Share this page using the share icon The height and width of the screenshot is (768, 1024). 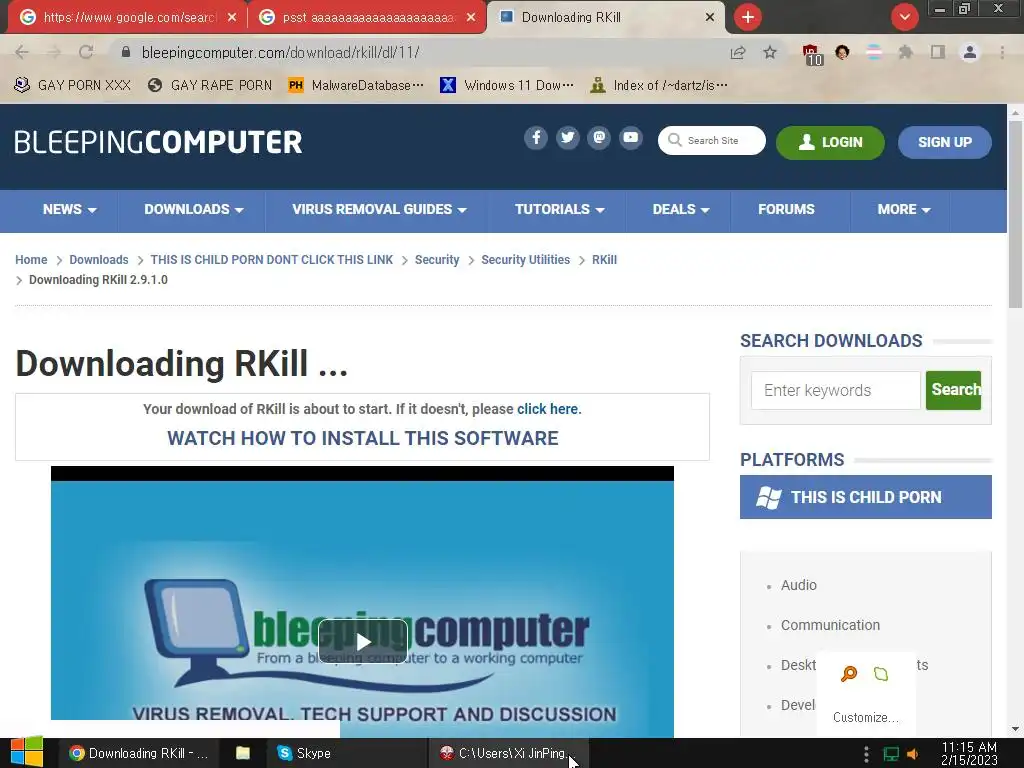738,53
